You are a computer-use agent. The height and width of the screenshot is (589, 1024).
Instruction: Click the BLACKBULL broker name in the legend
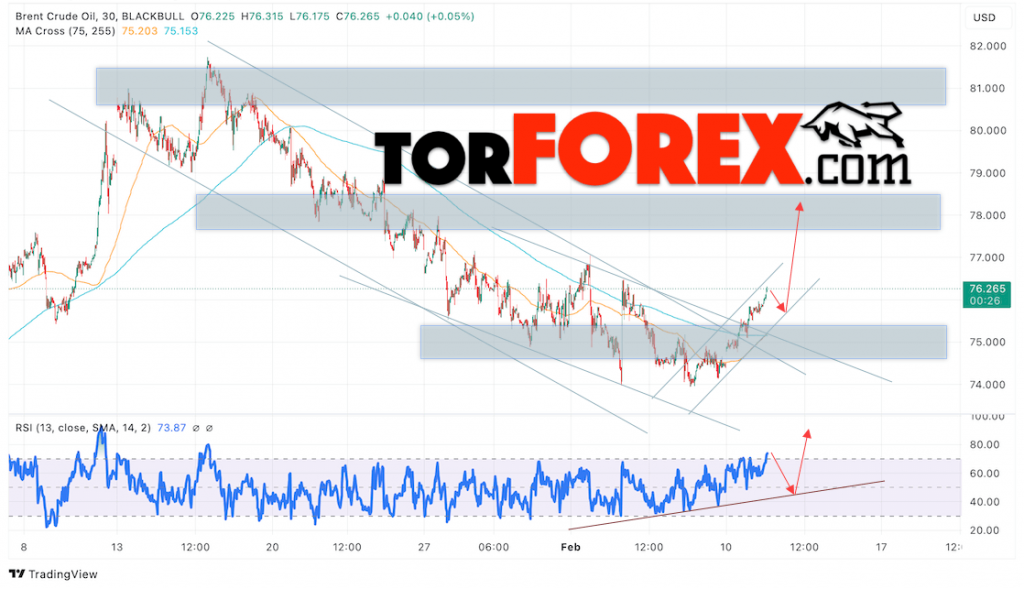point(152,16)
